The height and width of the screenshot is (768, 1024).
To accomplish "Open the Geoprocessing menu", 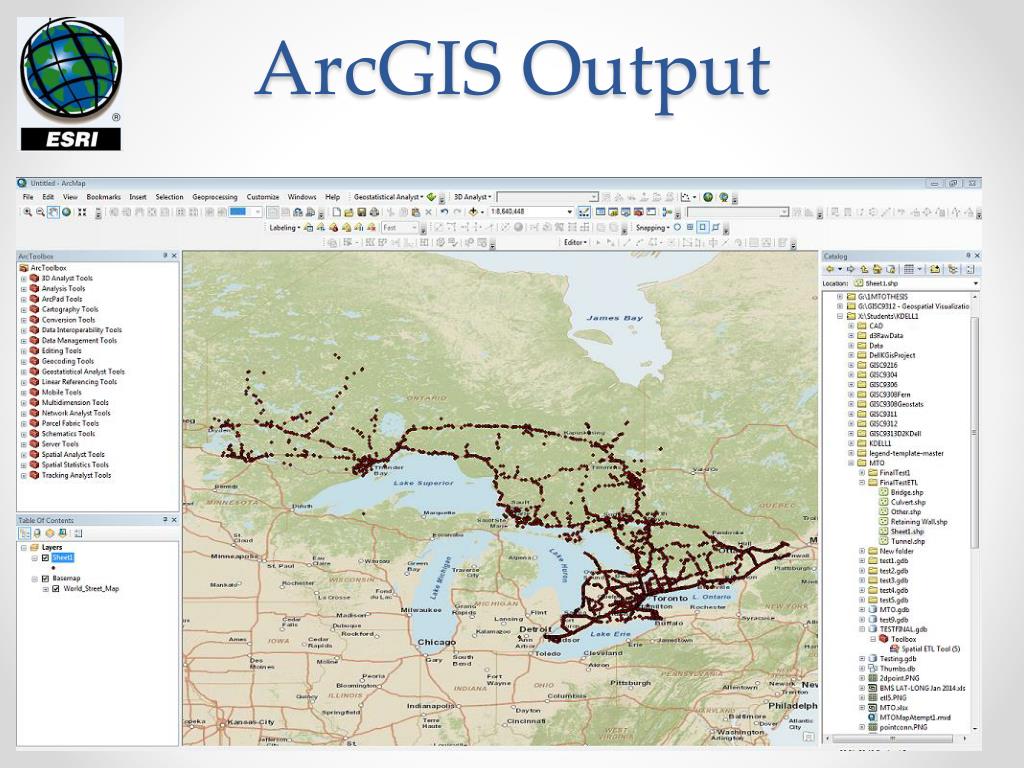I will 215,197.
